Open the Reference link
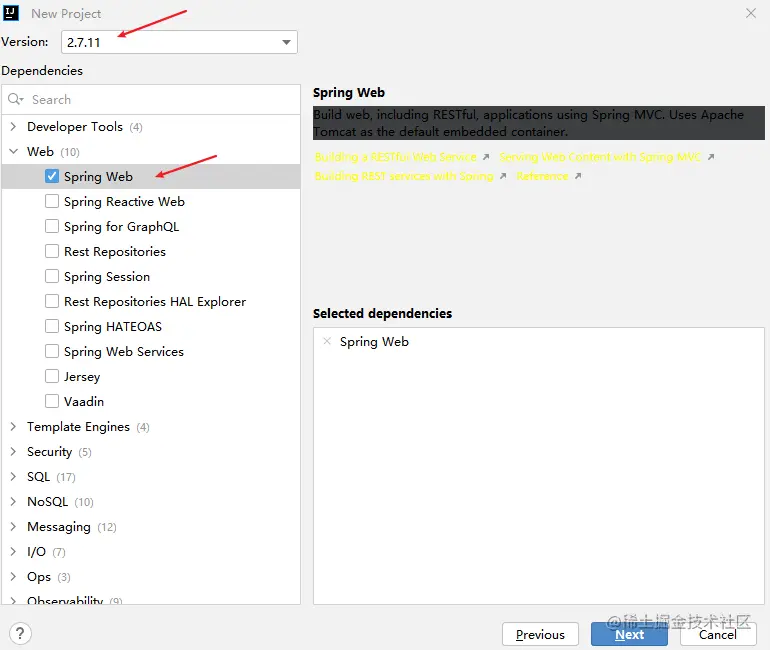Image resolution: width=770 pixels, height=650 pixels. click(x=542, y=176)
